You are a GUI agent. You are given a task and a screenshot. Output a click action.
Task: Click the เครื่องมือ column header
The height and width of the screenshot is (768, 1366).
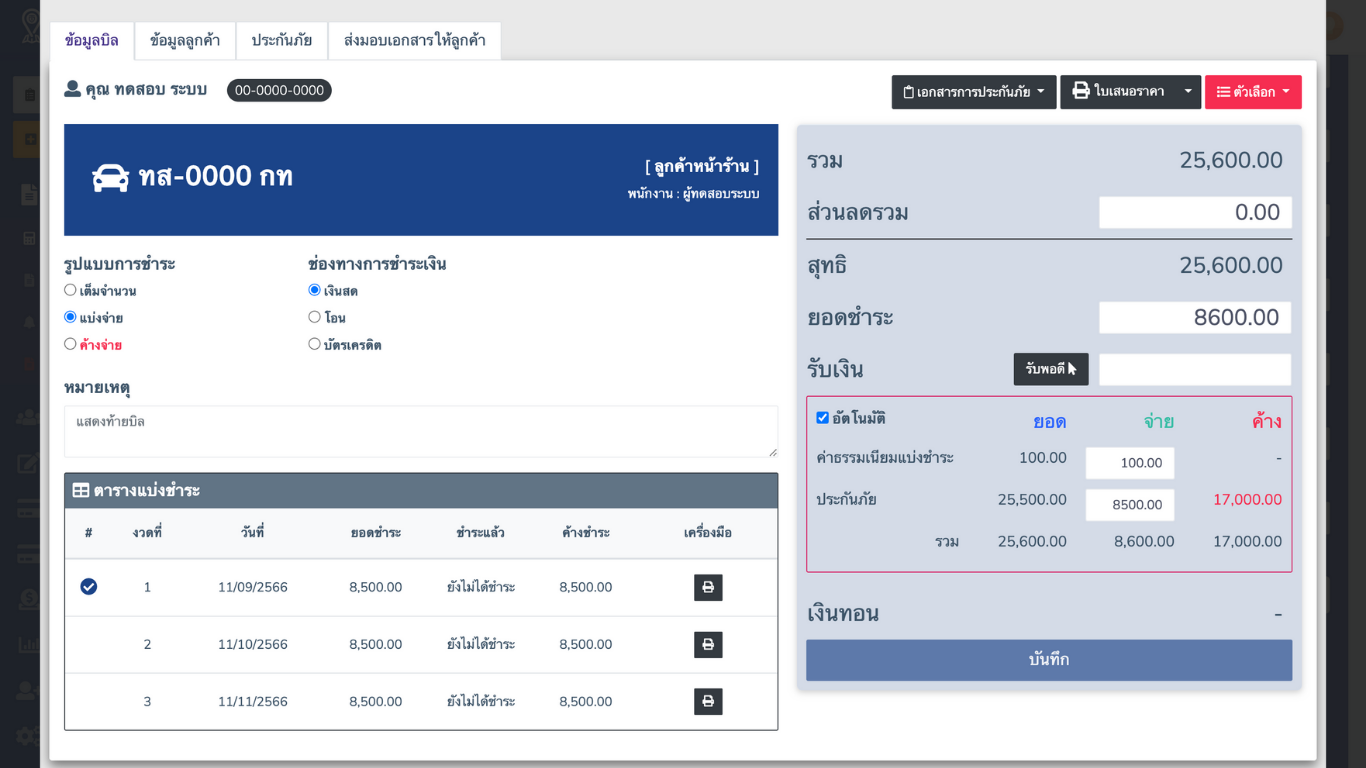tap(708, 533)
